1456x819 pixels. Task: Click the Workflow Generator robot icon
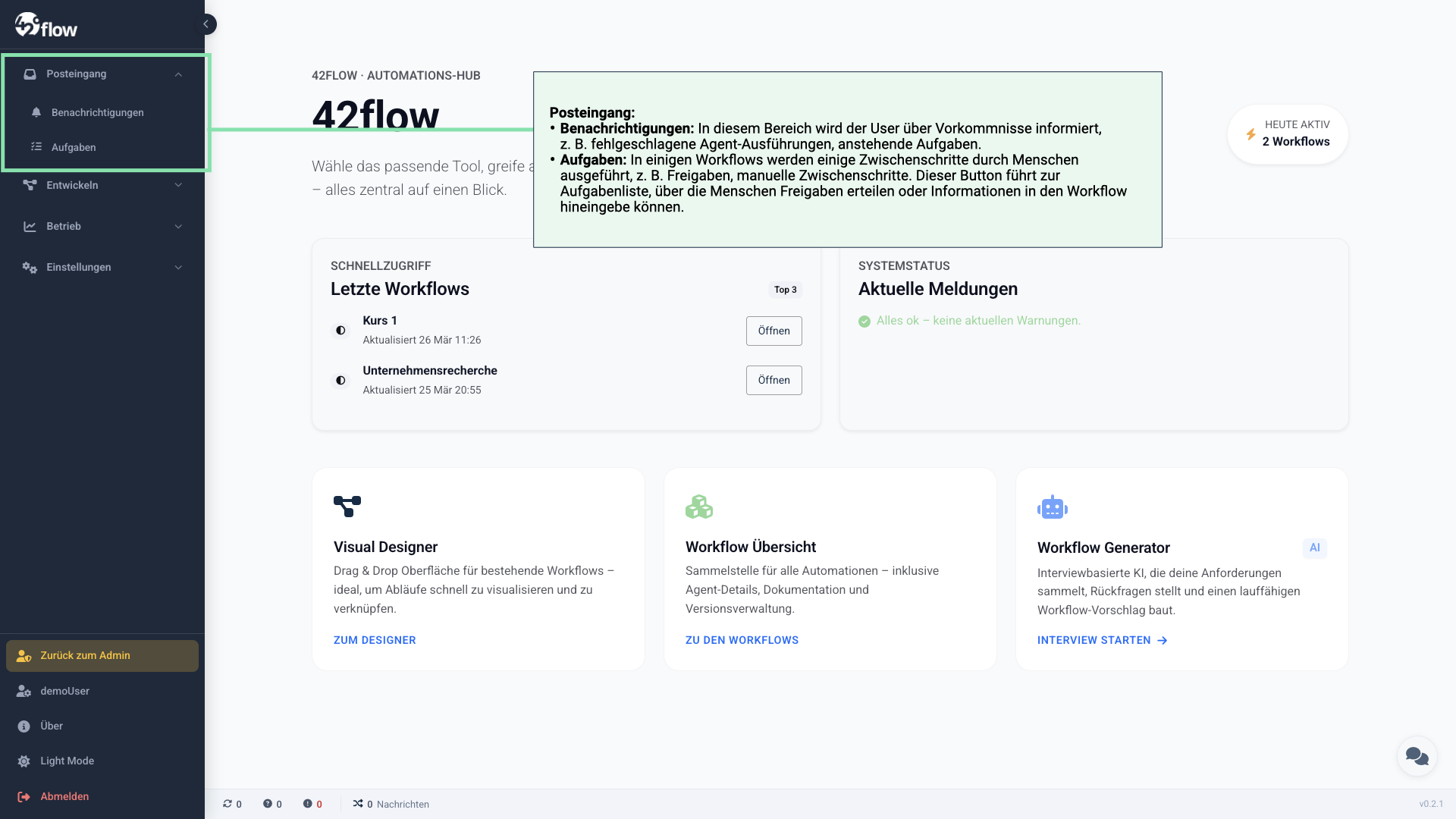[1052, 507]
